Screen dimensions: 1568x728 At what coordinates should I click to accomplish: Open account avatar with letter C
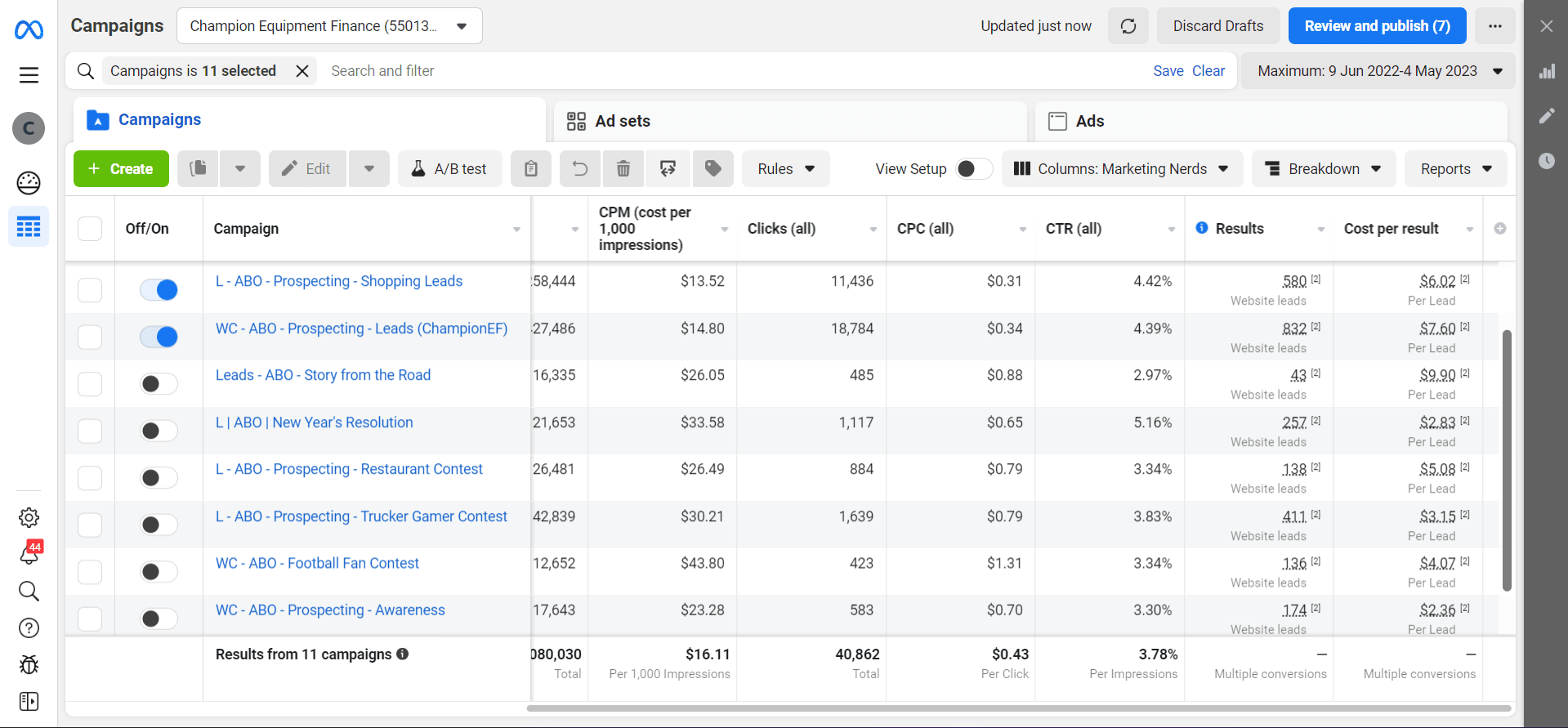click(29, 128)
